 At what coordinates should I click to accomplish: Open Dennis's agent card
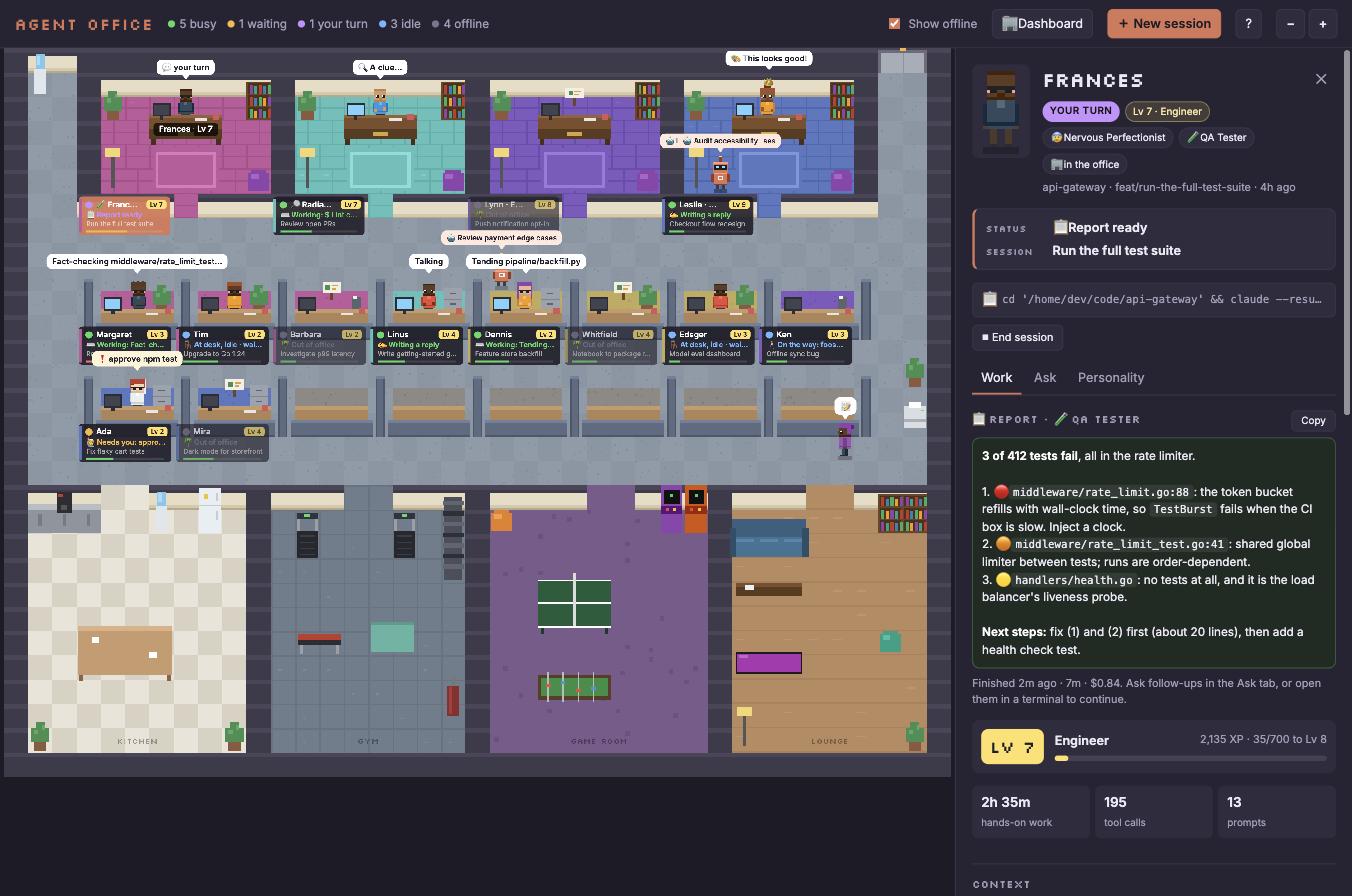coord(513,344)
